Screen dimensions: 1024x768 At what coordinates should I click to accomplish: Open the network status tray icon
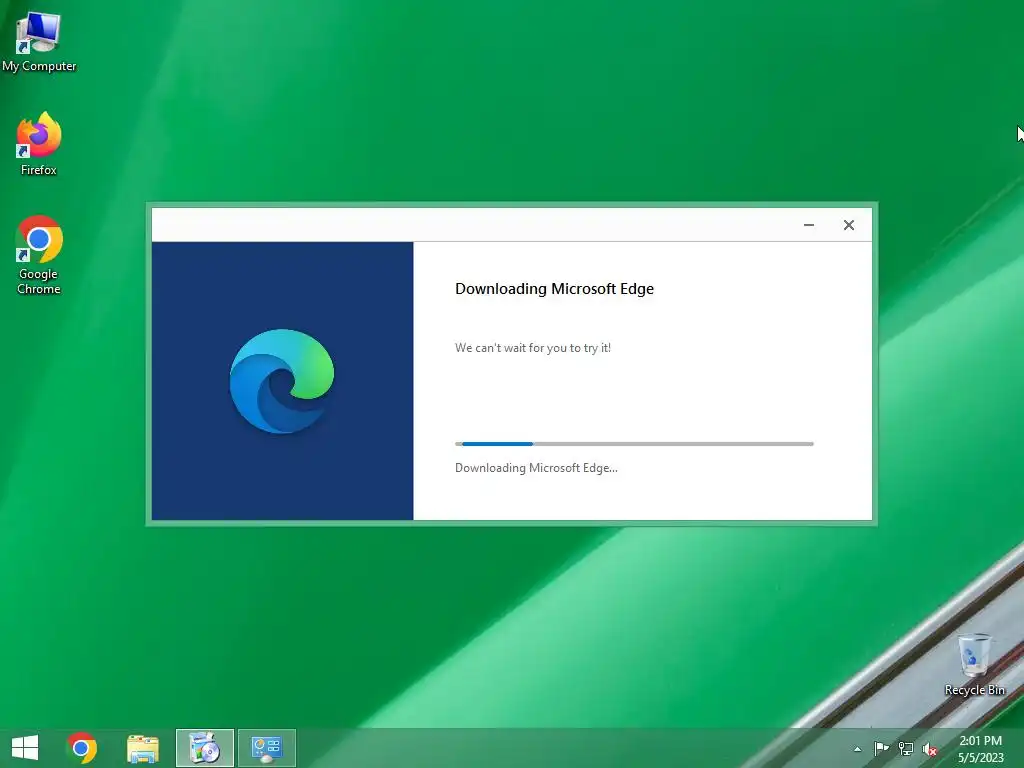point(906,748)
